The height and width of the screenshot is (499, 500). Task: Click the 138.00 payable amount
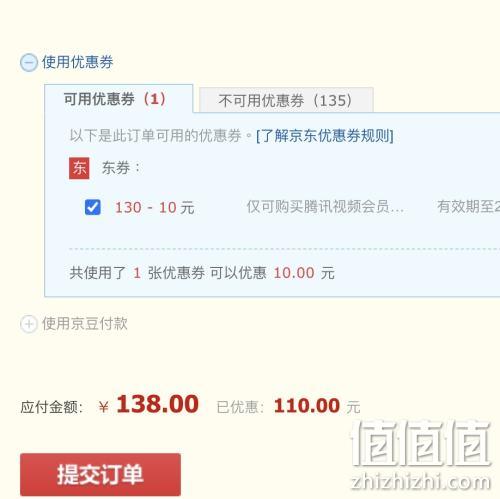tap(157, 404)
